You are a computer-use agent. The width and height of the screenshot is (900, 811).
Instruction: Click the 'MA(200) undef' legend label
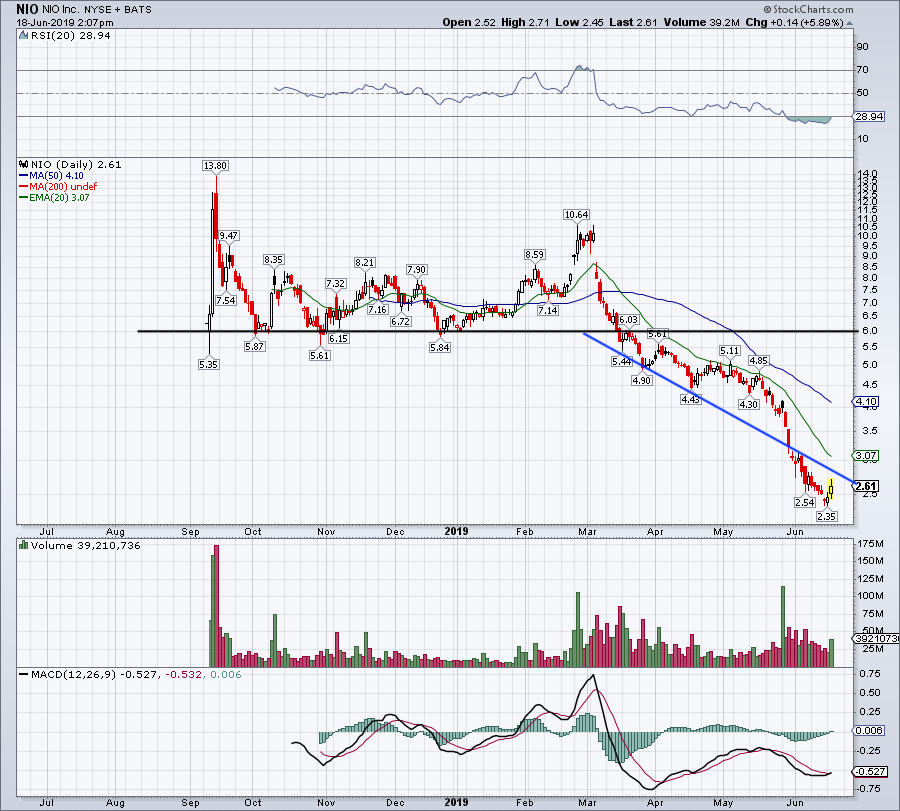pos(63,187)
